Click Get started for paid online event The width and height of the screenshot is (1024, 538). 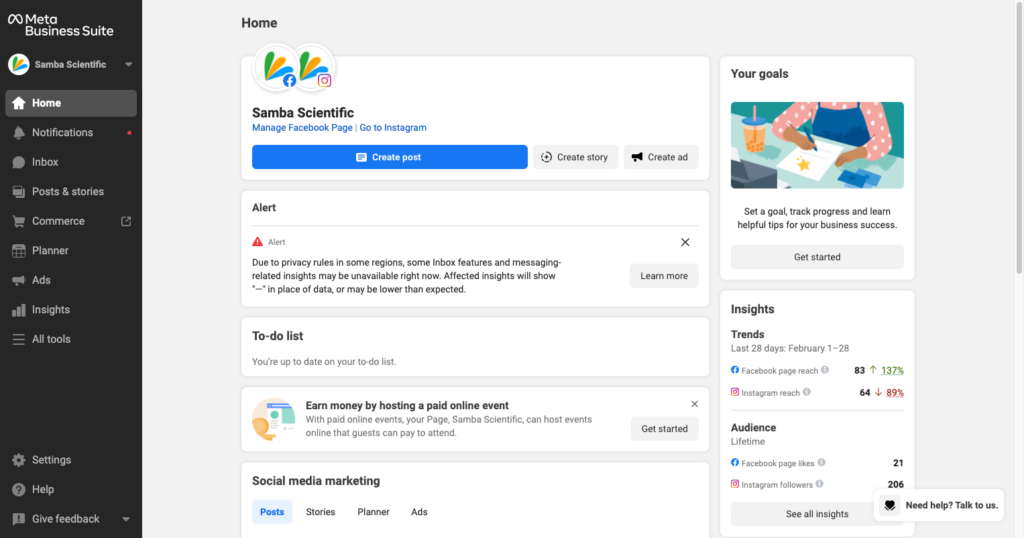664,428
